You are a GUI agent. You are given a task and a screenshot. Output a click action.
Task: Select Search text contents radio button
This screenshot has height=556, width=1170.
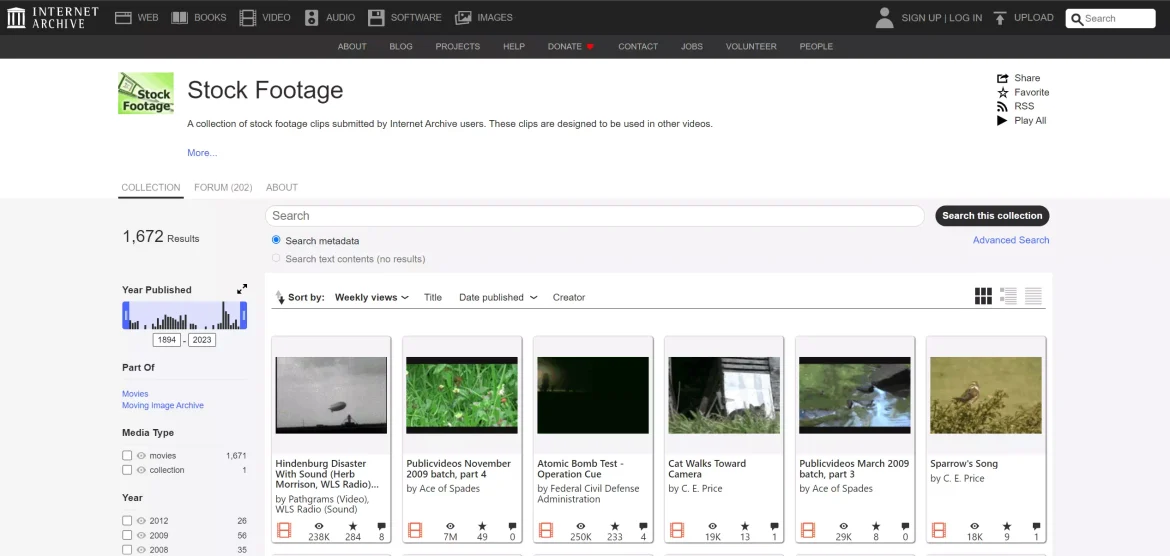(x=276, y=258)
